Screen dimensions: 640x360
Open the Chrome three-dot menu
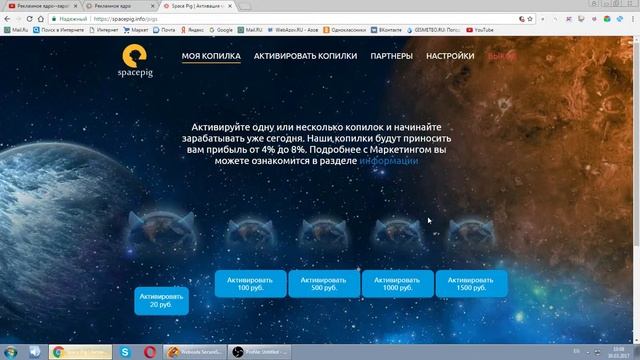tap(633, 19)
